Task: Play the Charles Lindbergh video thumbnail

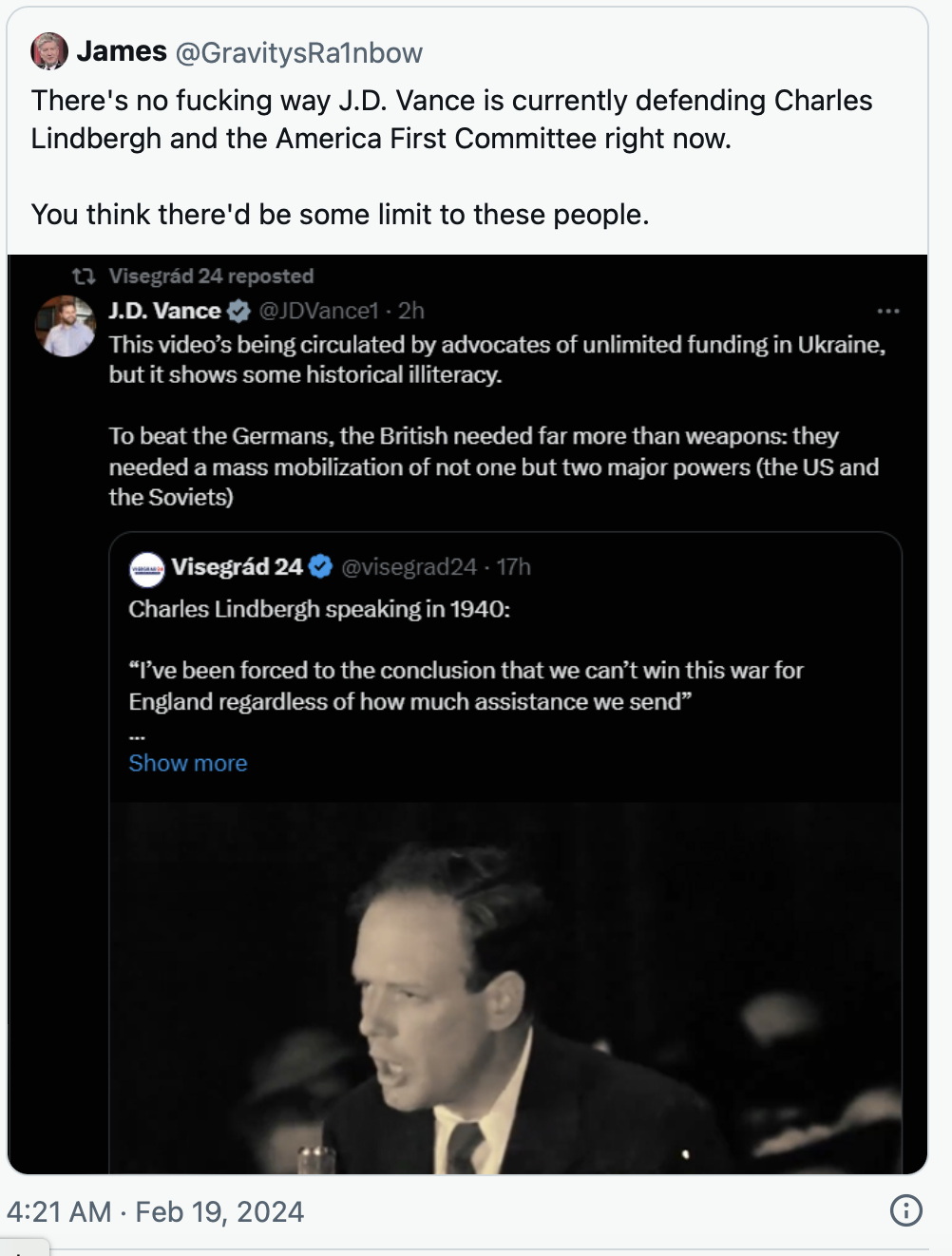Action: [505, 988]
